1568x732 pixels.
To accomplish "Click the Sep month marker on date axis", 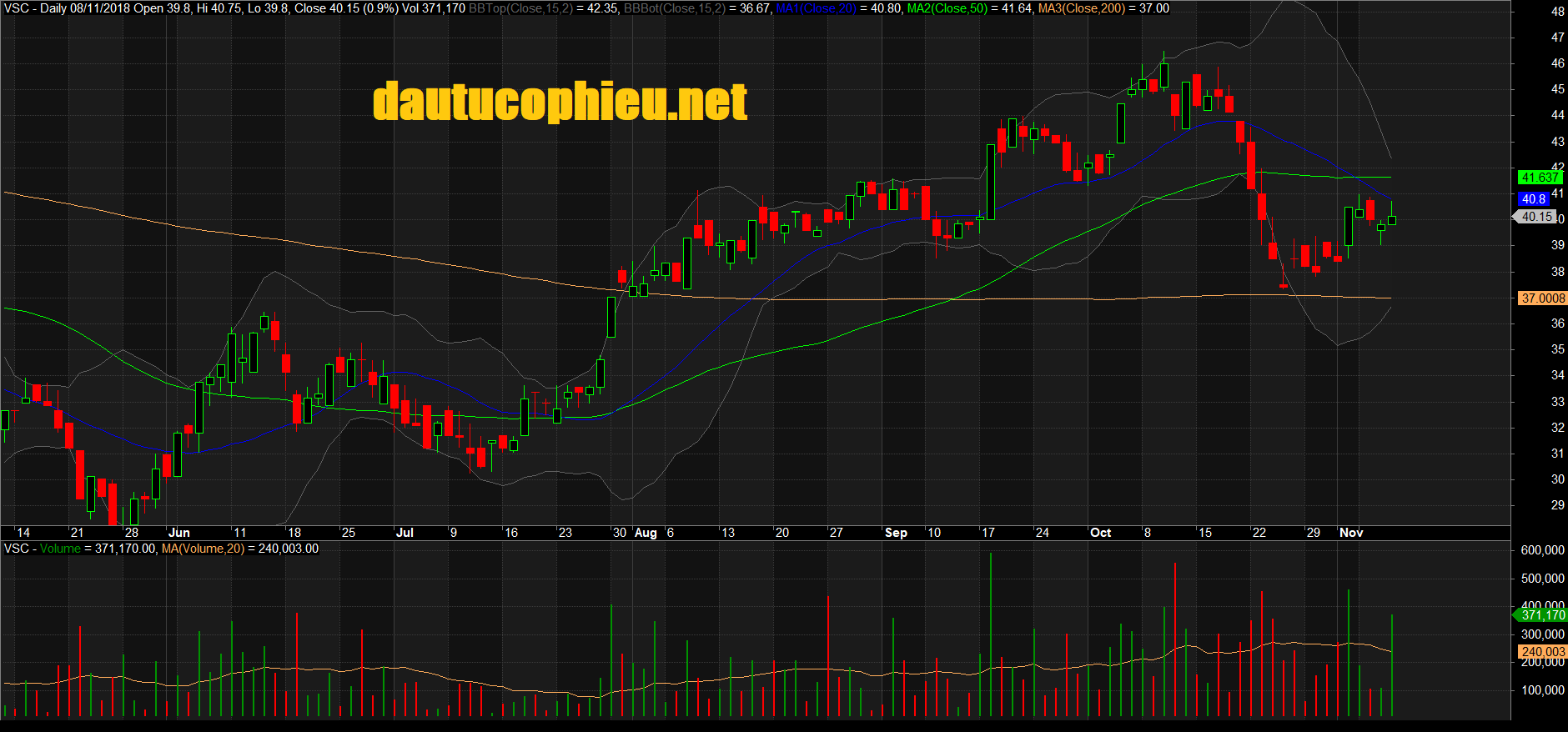I will (896, 533).
